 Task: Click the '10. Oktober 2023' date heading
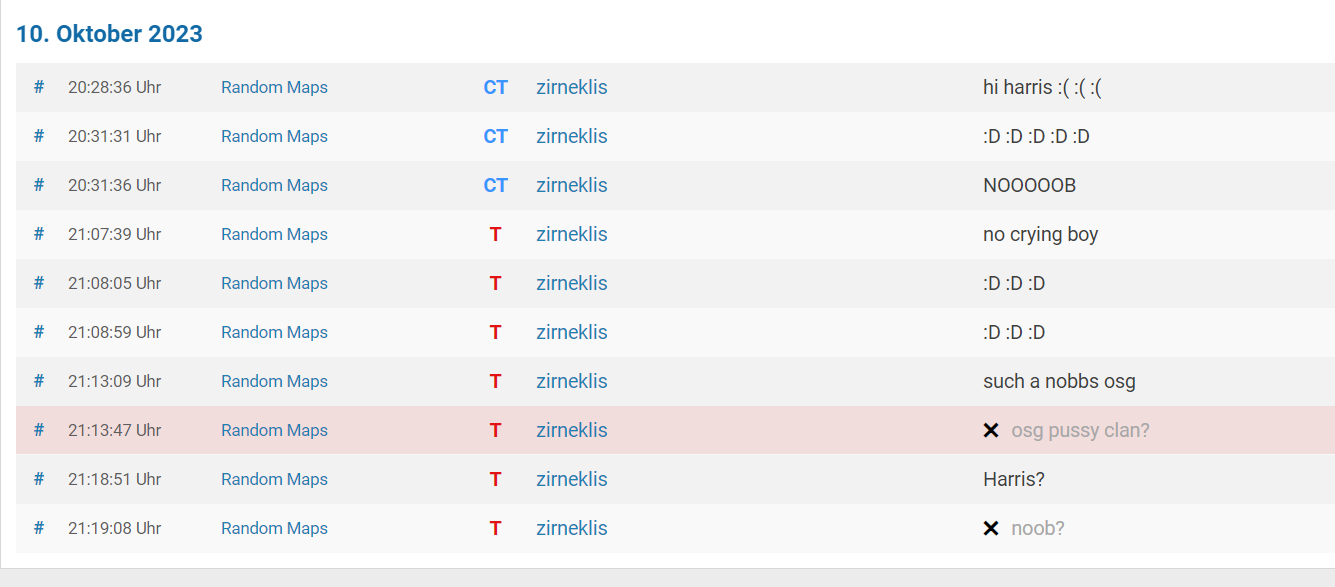[109, 34]
